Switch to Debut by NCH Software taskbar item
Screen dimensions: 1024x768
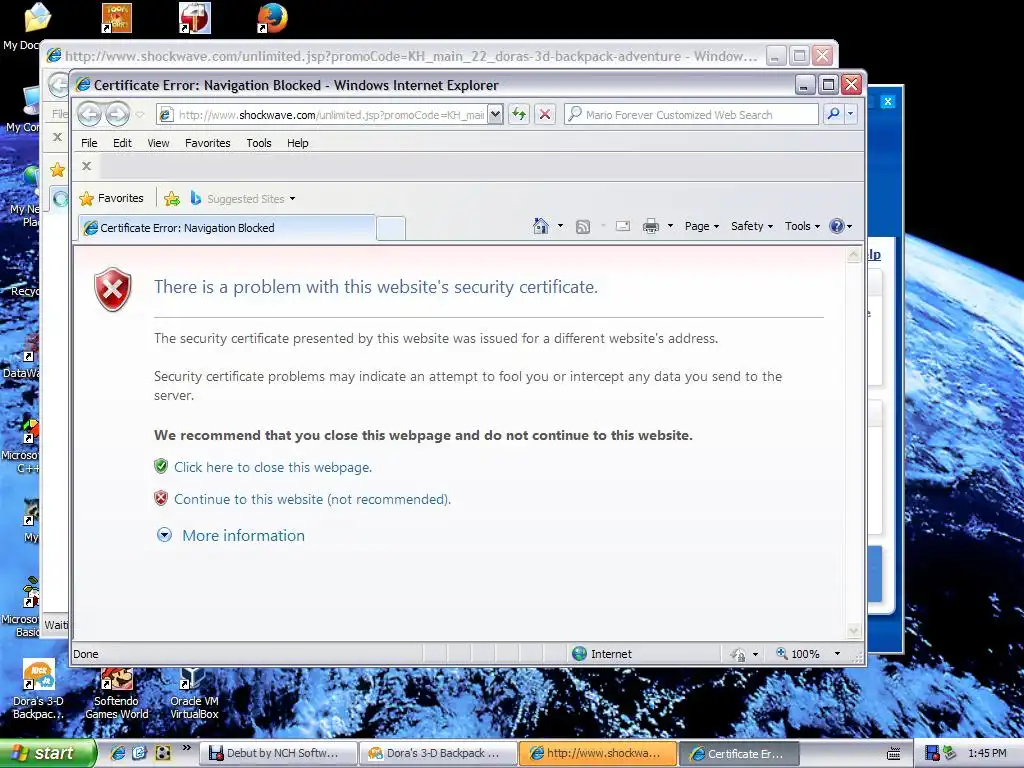280,754
